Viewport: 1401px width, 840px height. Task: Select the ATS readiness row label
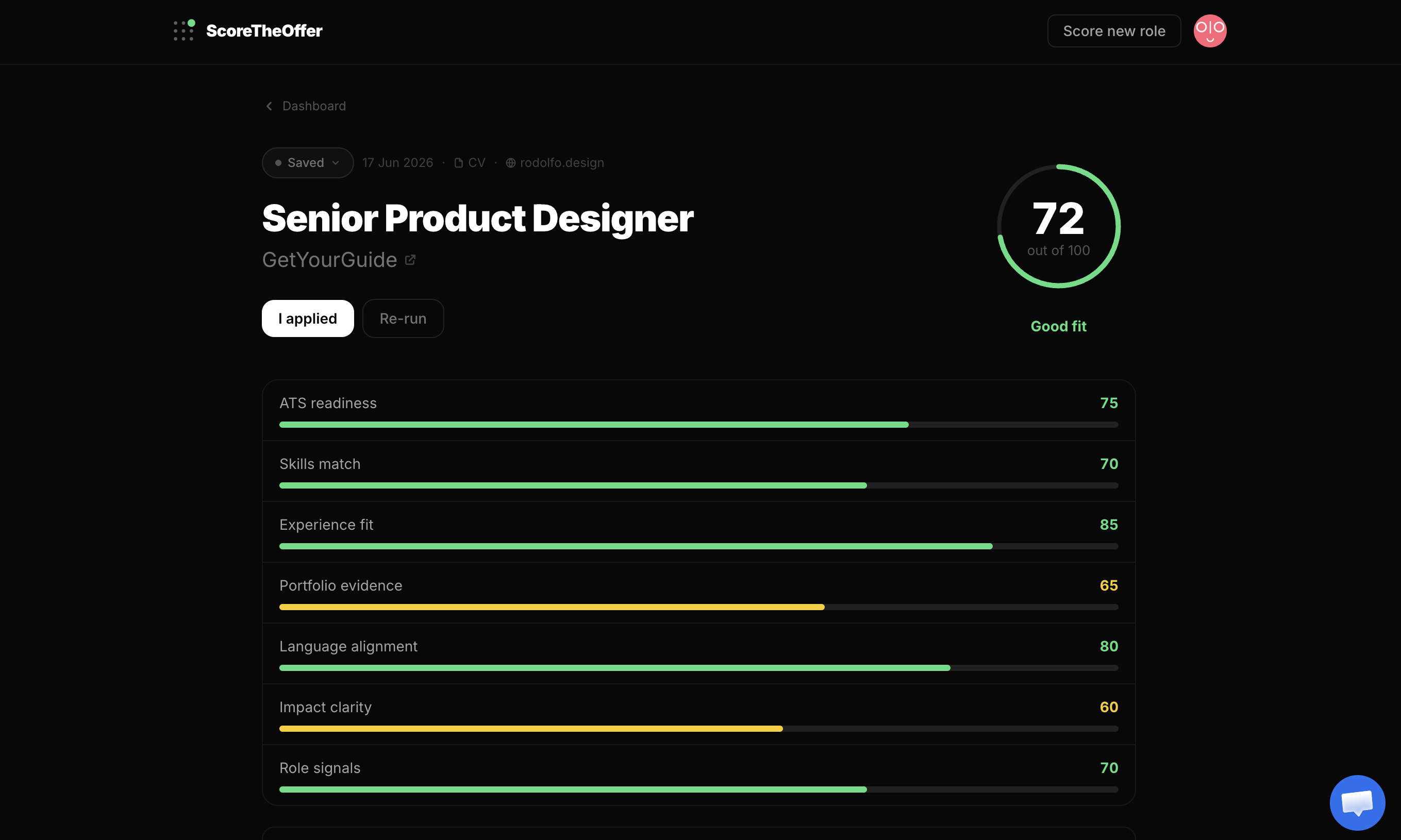pos(328,403)
